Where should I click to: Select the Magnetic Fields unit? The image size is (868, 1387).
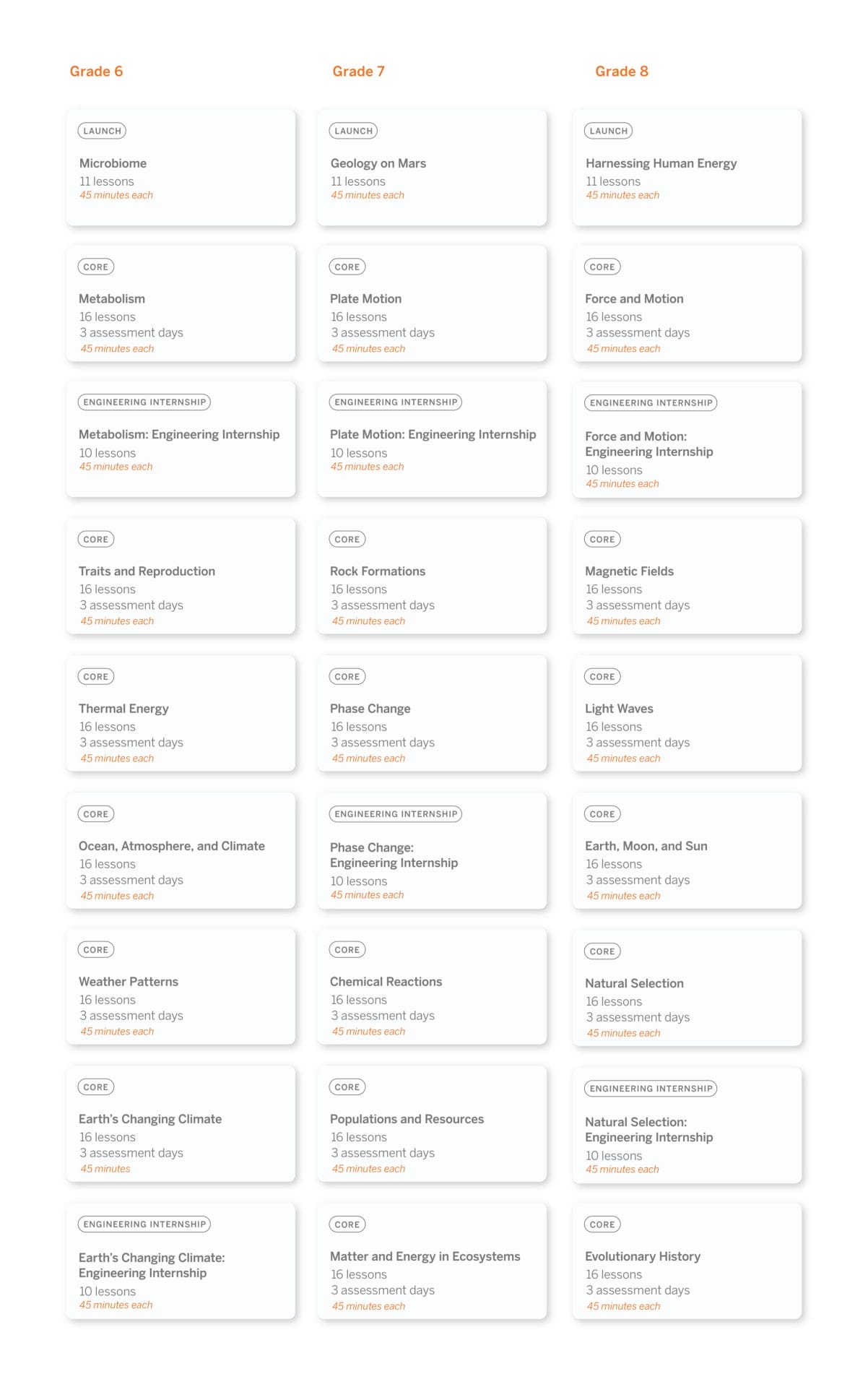[687, 576]
